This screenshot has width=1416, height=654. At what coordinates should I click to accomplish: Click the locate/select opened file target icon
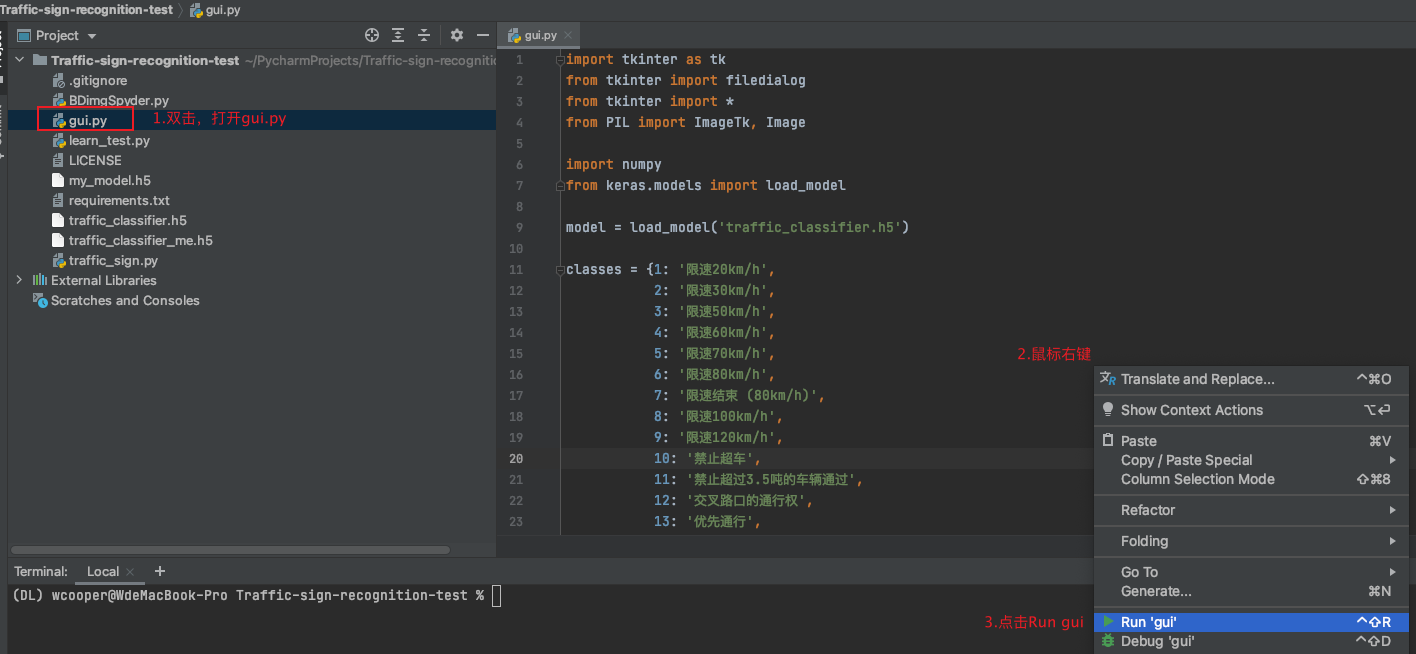point(372,35)
